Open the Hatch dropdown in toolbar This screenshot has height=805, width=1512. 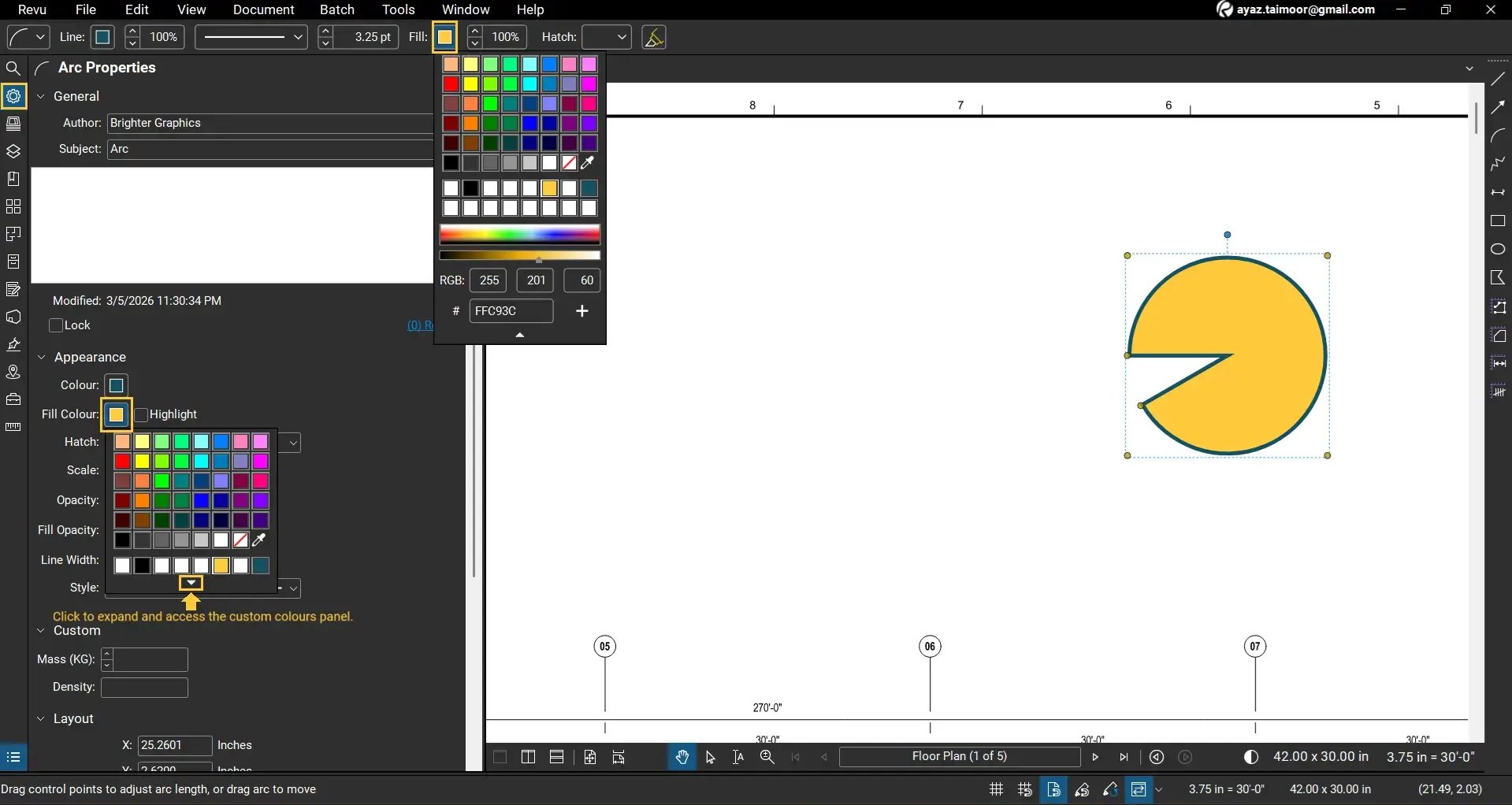click(x=607, y=37)
